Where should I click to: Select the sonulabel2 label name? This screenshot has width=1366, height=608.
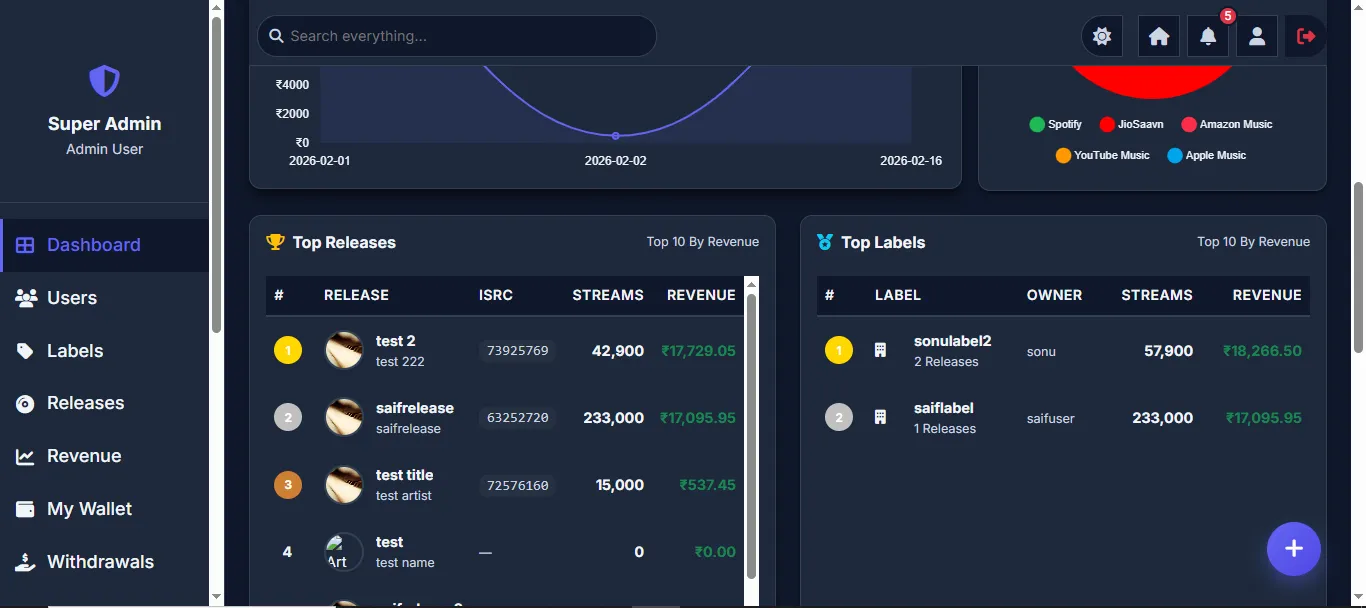point(952,341)
